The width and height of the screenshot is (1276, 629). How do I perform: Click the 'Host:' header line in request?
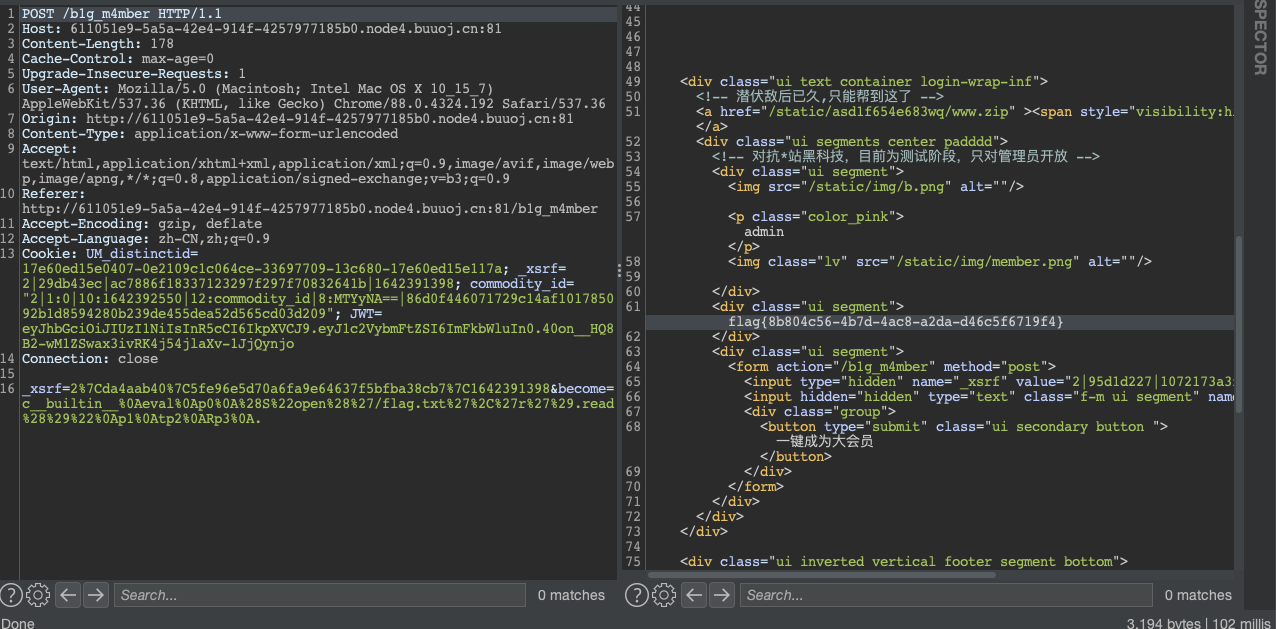(x=262, y=29)
